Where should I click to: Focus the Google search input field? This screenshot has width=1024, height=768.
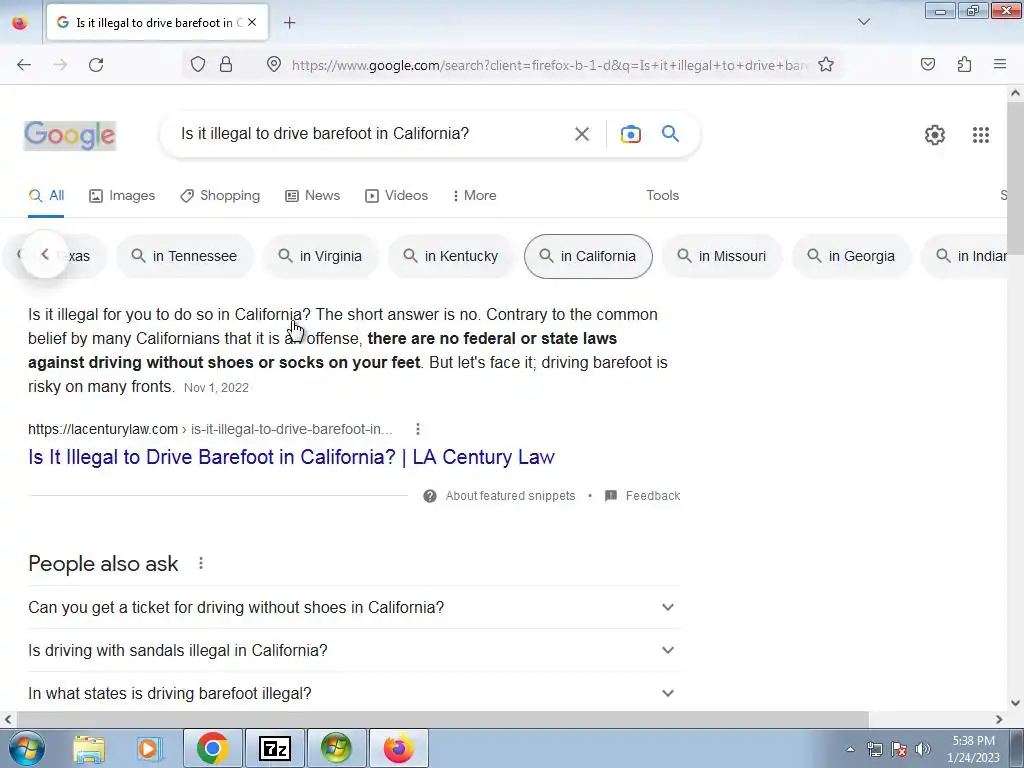[372, 134]
